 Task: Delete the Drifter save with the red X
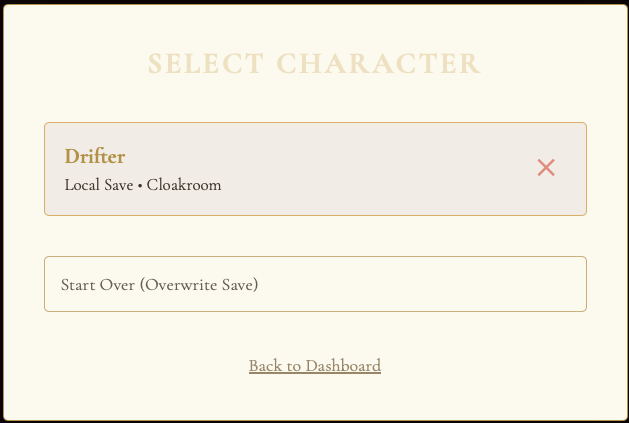click(x=546, y=168)
